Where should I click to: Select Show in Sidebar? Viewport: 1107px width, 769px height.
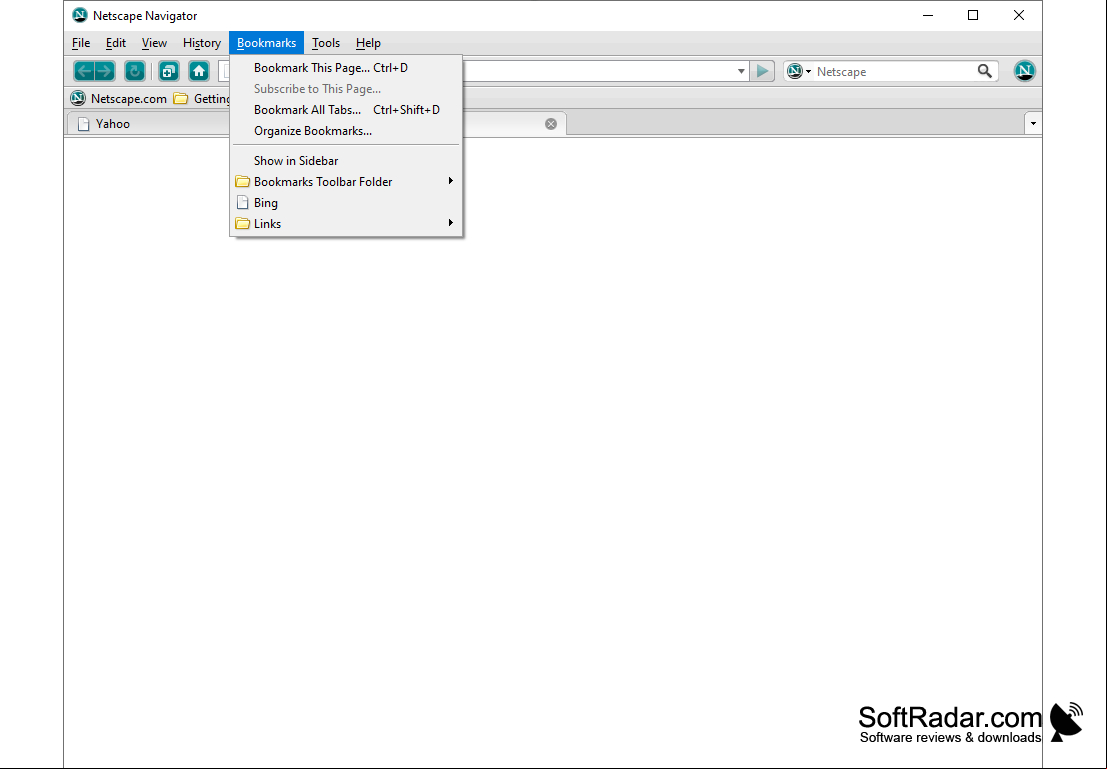click(x=346, y=160)
